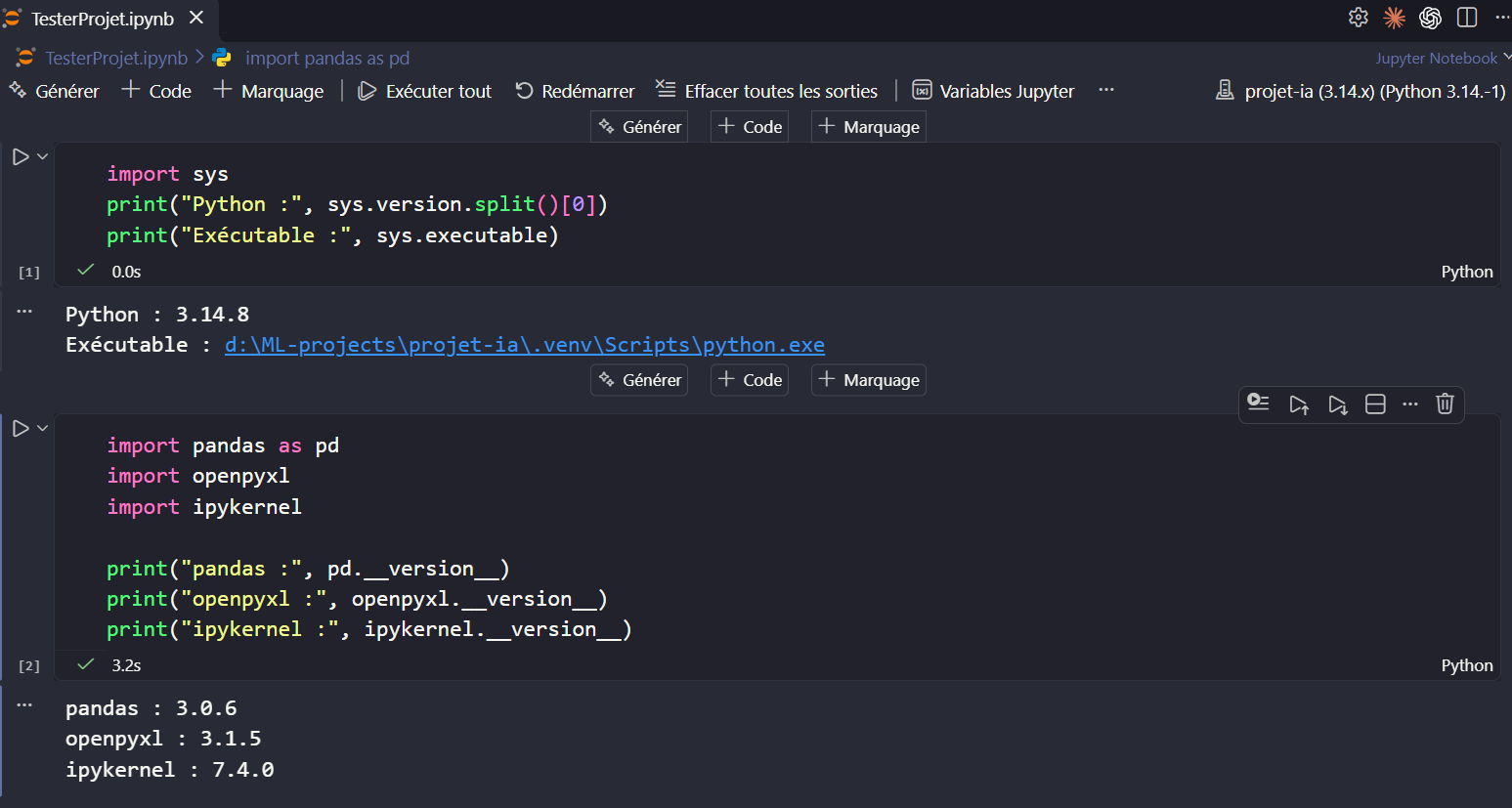
Task: Open output actions menu for the pandas cell
Action: coord(24,704)
